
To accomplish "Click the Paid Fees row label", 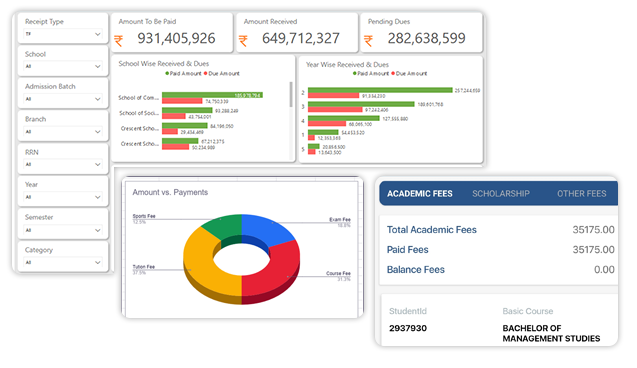I will point(407,250).
